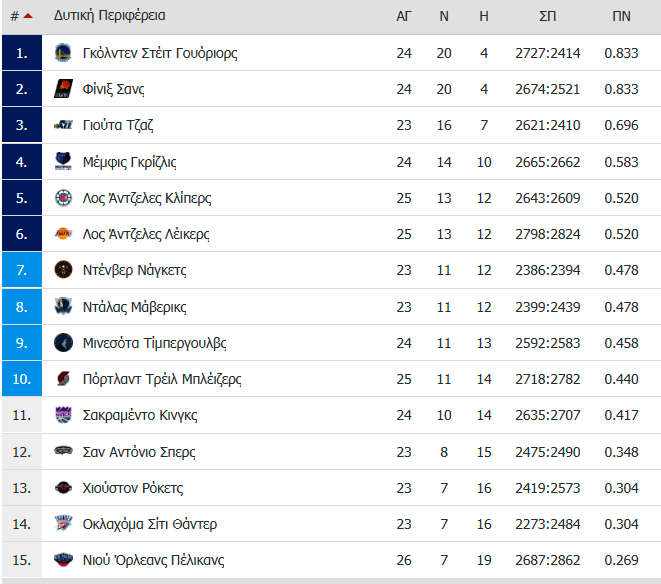This screenshot has width=661, height=584.
Task: Sort table by ΑΓ games column
Action: (x=404, y=16)
